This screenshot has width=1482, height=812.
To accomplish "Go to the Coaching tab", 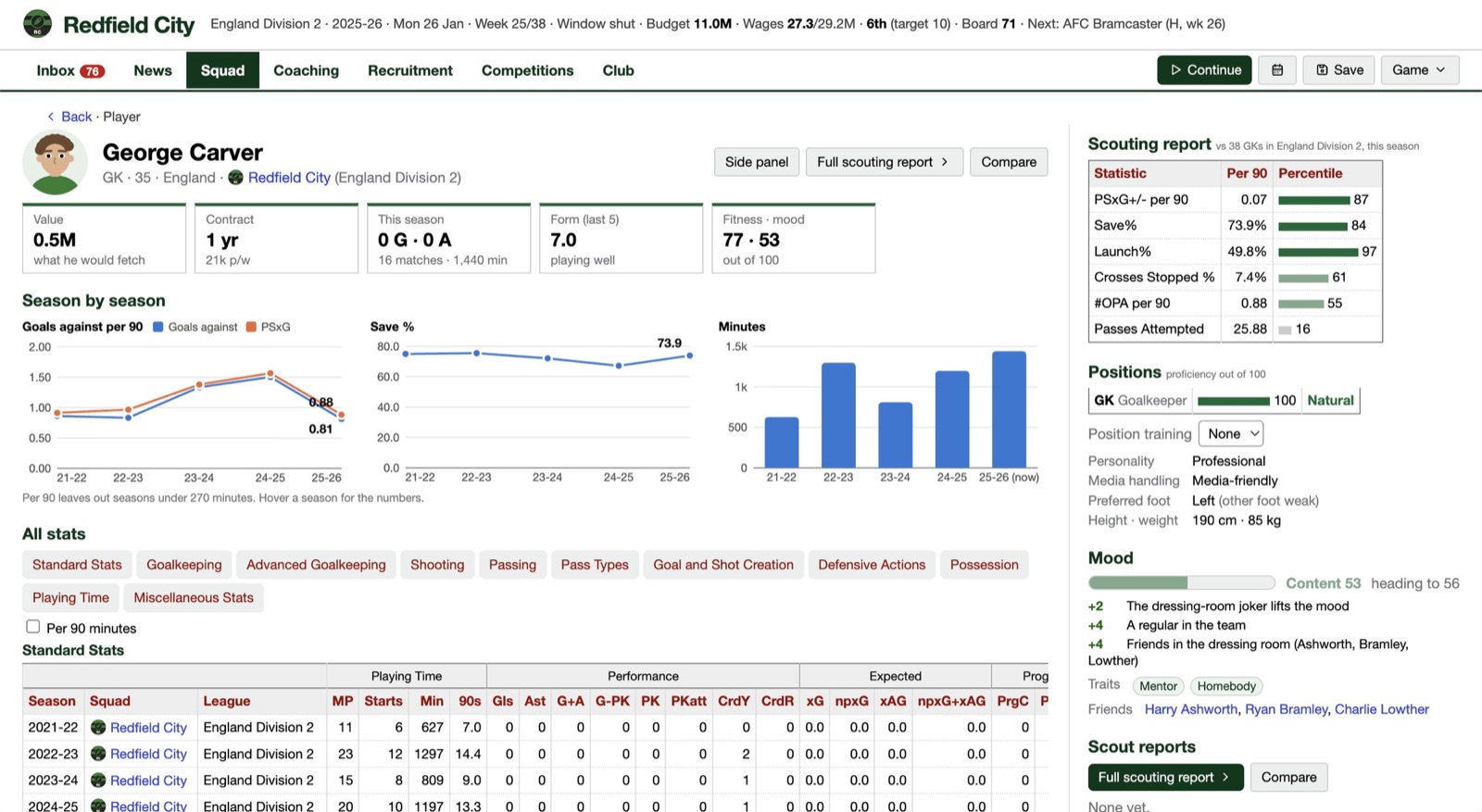I will pyautogui.click(x=306, y=70).
